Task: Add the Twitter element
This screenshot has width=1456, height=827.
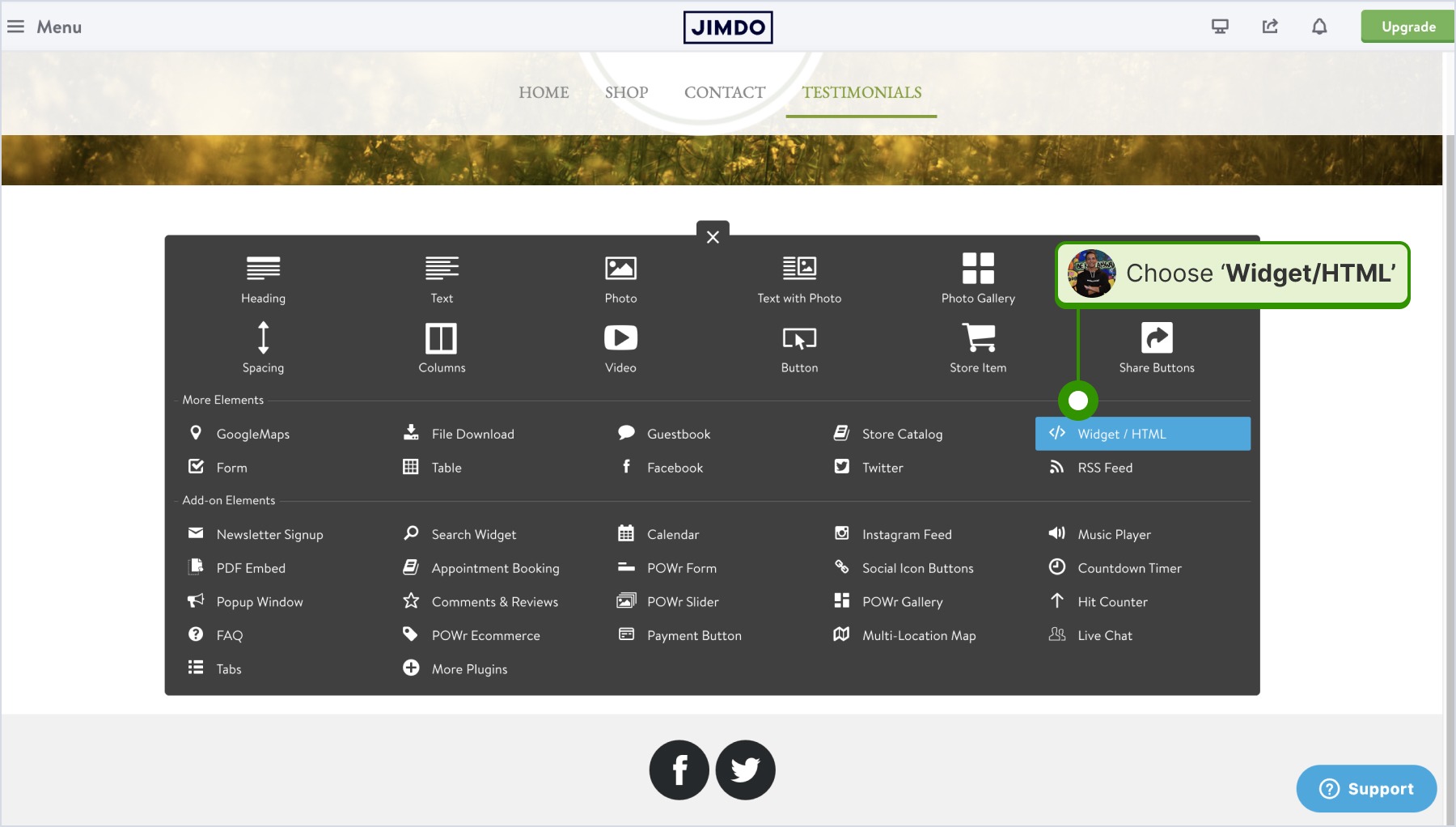Action: click(x=869, y=467)
